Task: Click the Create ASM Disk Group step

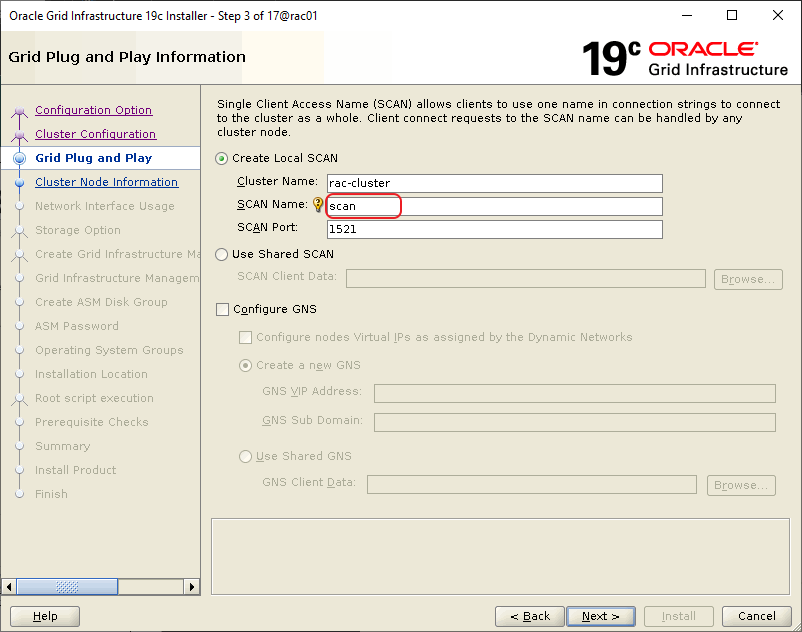Action: pyautogui.click(x=101, y=302)
